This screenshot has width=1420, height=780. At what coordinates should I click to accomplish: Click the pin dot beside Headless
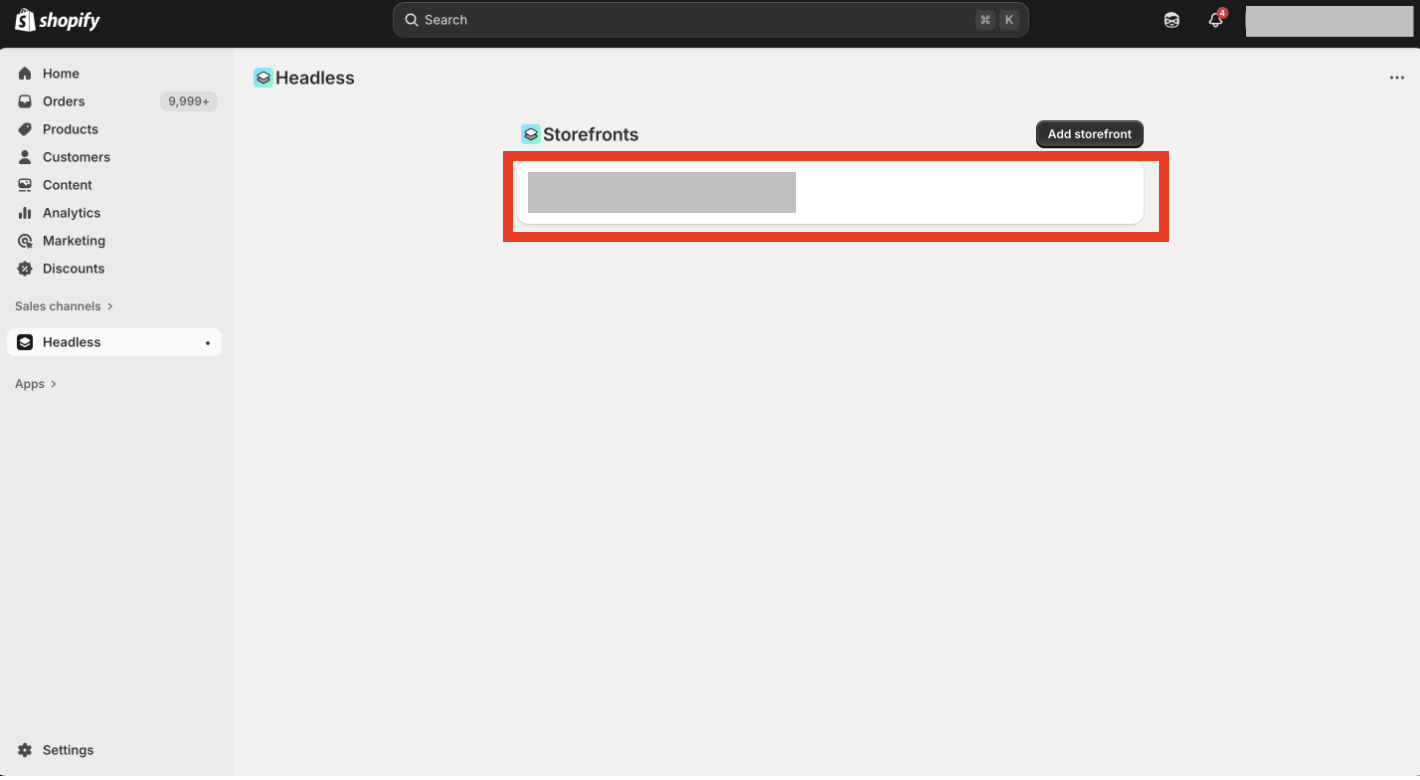point(208,343)
